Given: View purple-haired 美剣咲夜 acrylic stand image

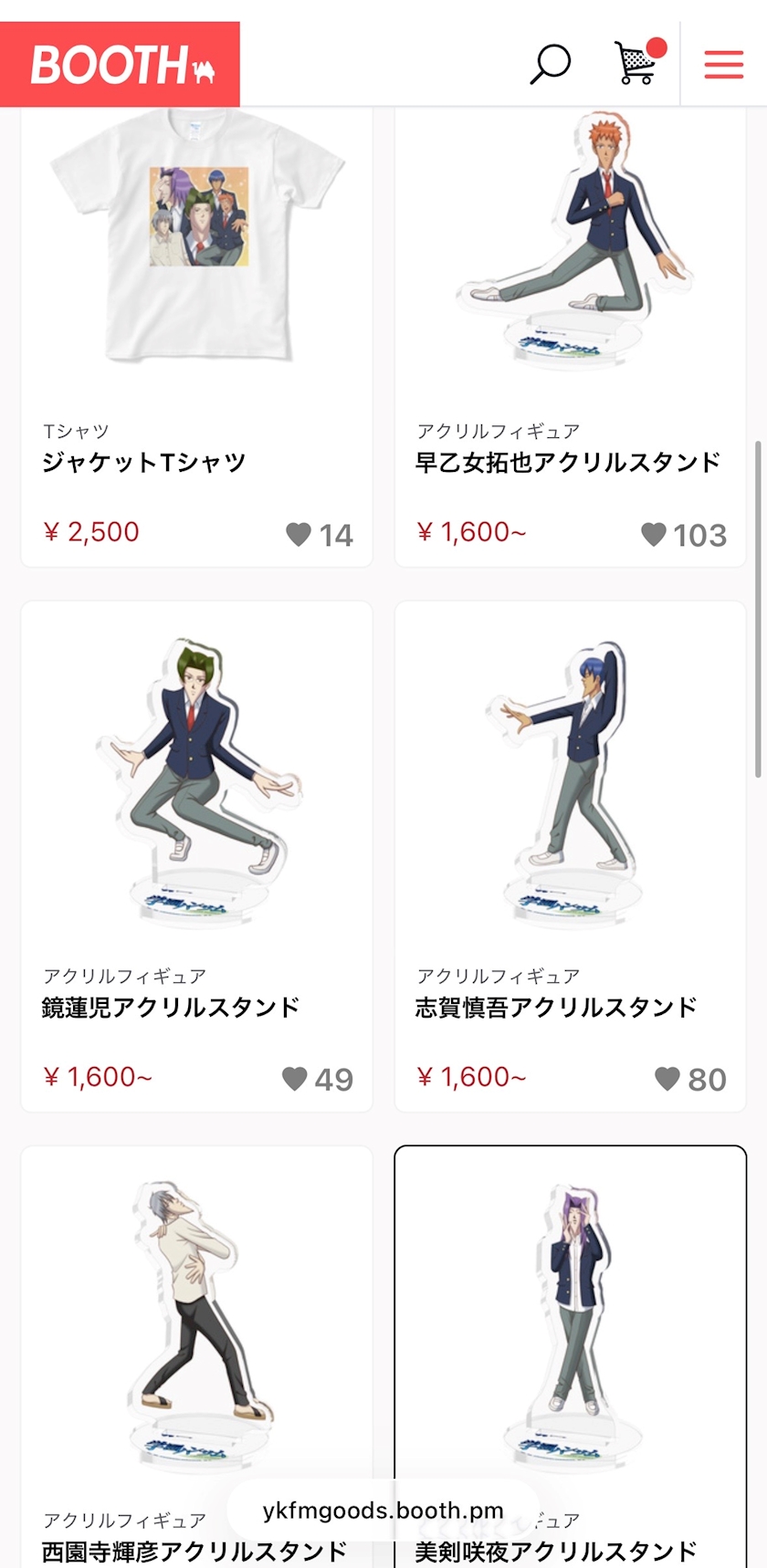Looking at the screenshot, I should pos(571,1323).
